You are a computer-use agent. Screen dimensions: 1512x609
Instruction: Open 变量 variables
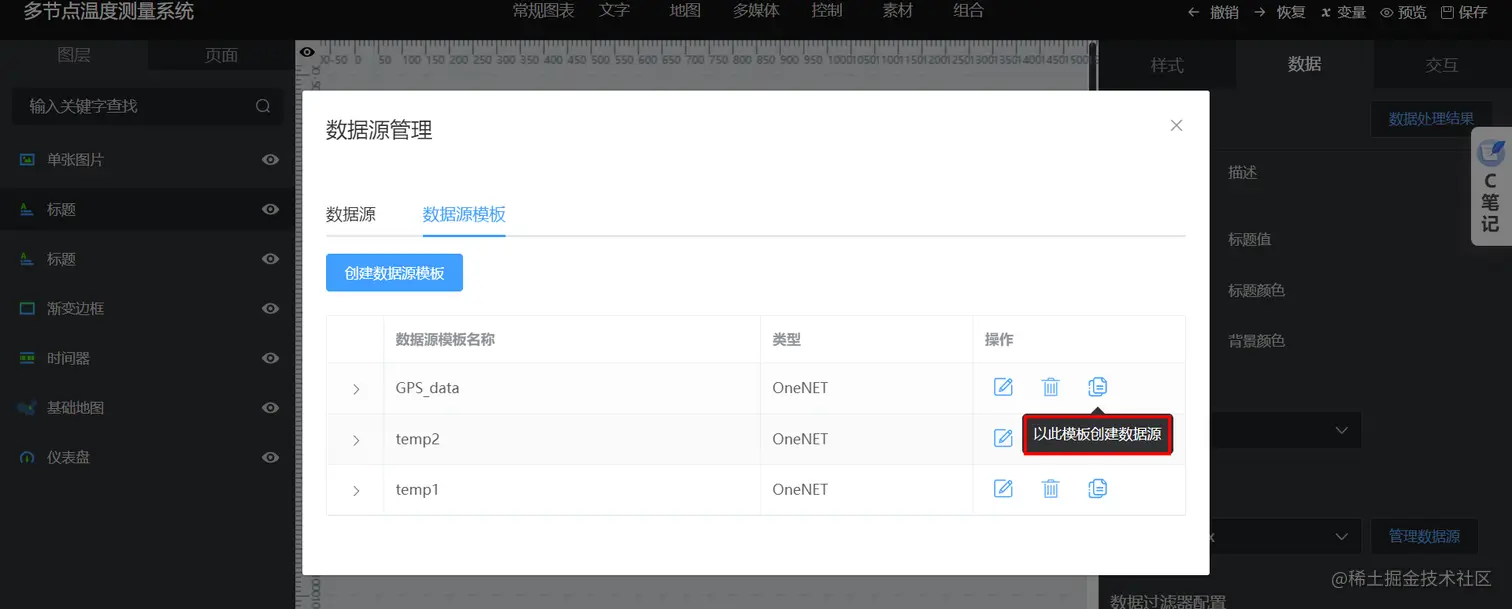(x=1343, y=12)
